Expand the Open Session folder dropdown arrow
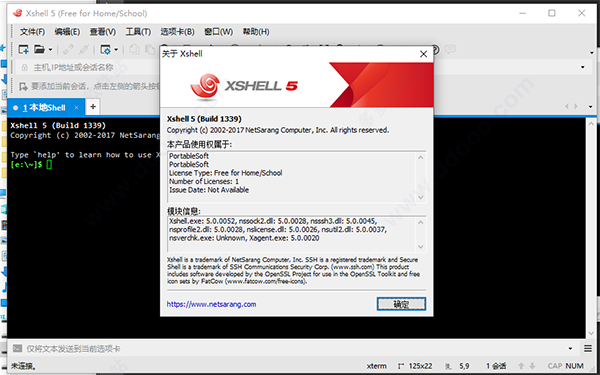The image size is (600, 375). click(50, 50)
